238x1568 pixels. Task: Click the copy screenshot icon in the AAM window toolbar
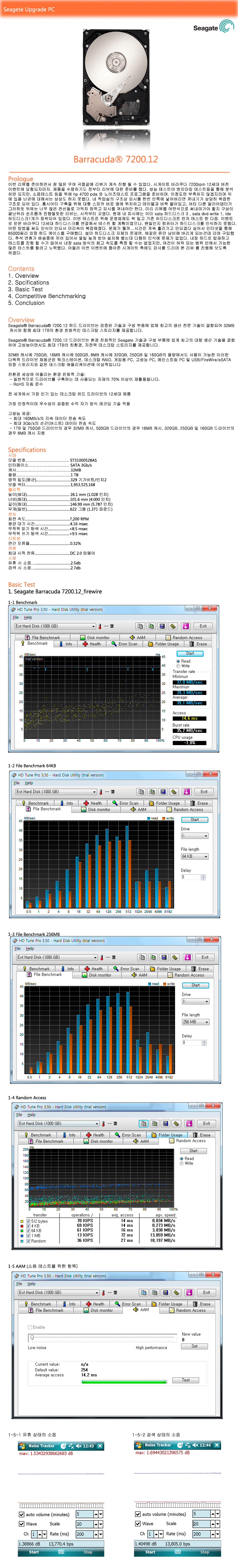pos(155,1292)
